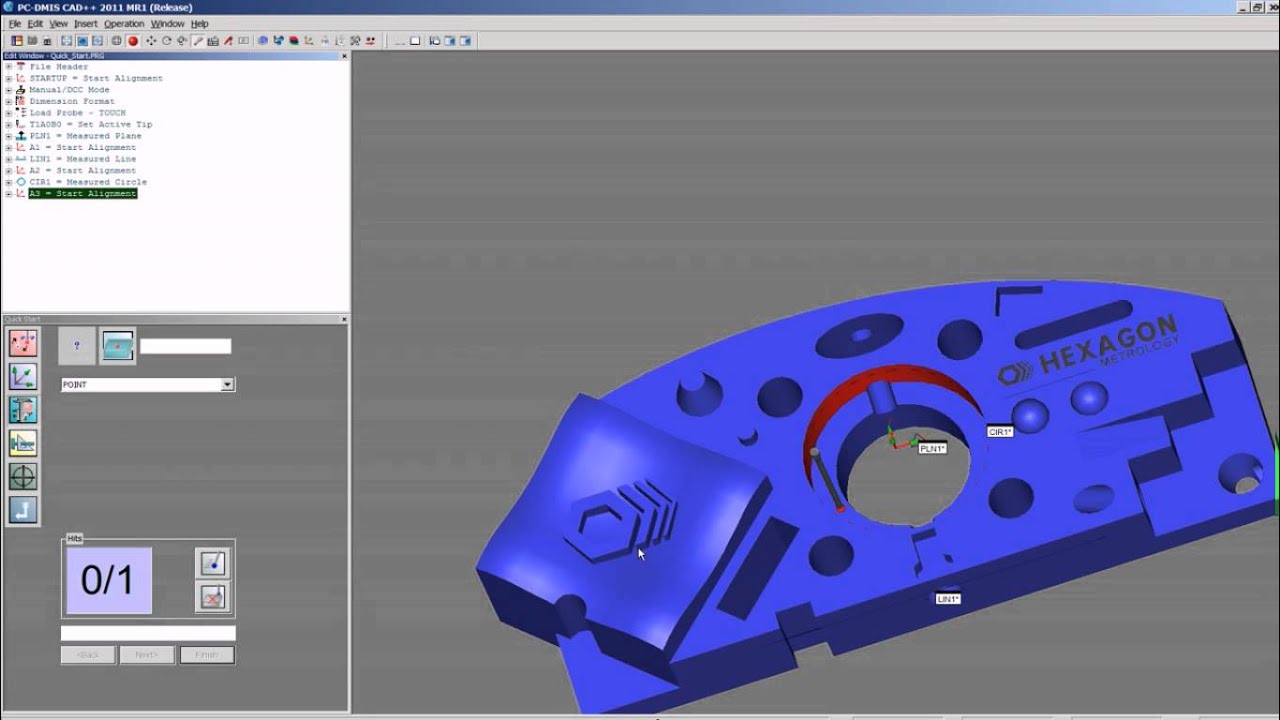Viewport: 1280px width, 720px height.
Task: Click the <Back button
Action: point(88,655)
